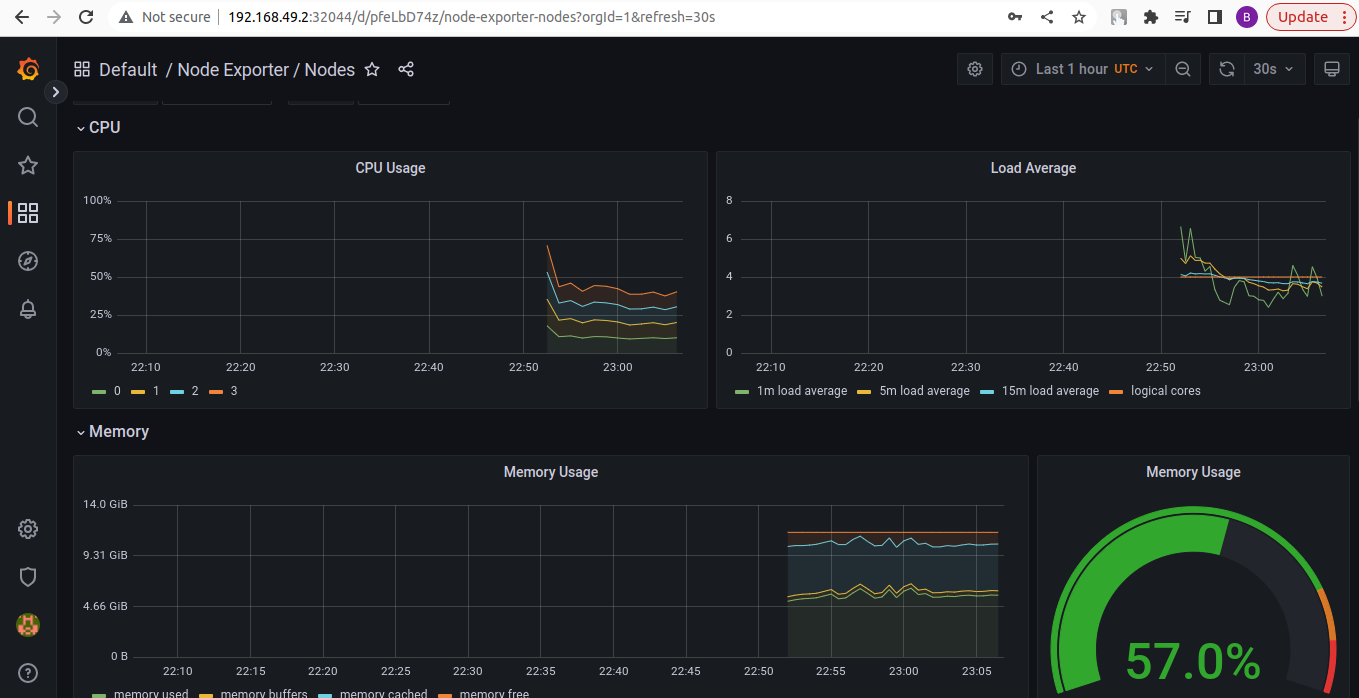The width and height of the screenshot is (1359, 698).
Task: Share the dashboard via share icon
Action: pyautogui.click(x=406, y=69)
